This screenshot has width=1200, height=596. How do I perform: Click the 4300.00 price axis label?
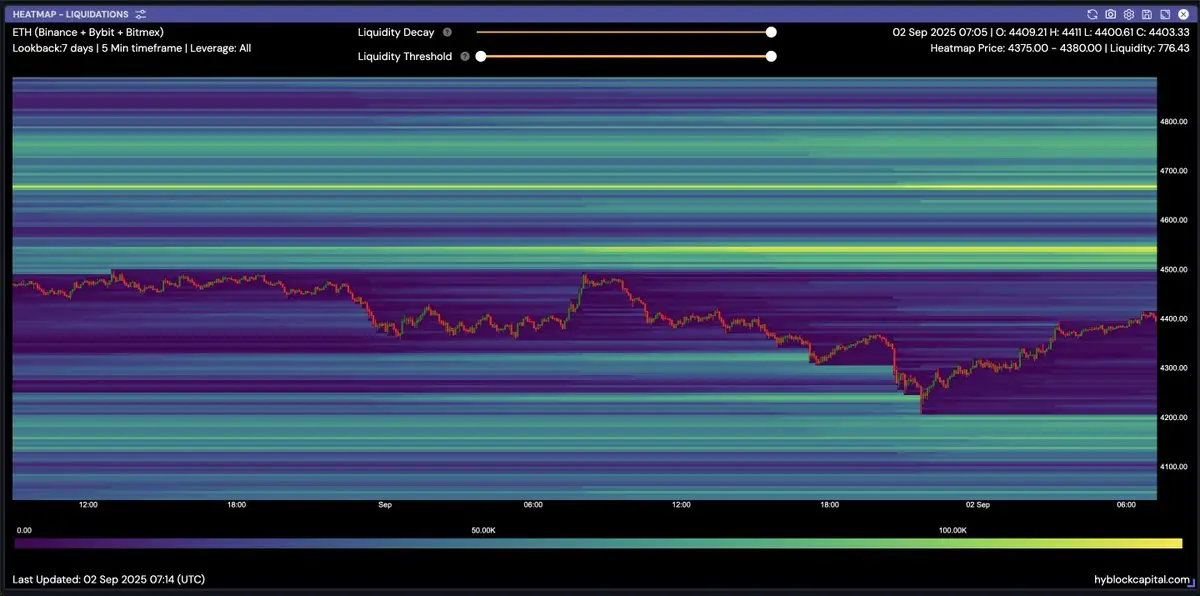[x=1173, y=368]
